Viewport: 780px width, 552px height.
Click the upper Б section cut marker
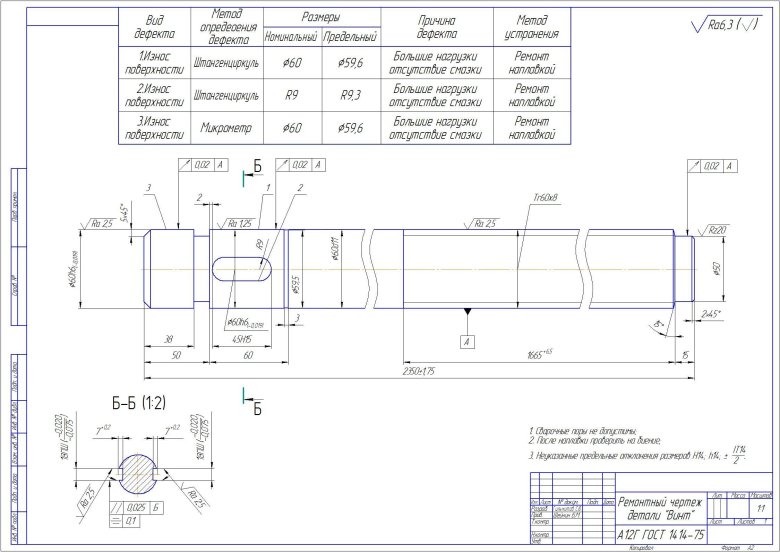pyautogui.click(x=253, y=167)
